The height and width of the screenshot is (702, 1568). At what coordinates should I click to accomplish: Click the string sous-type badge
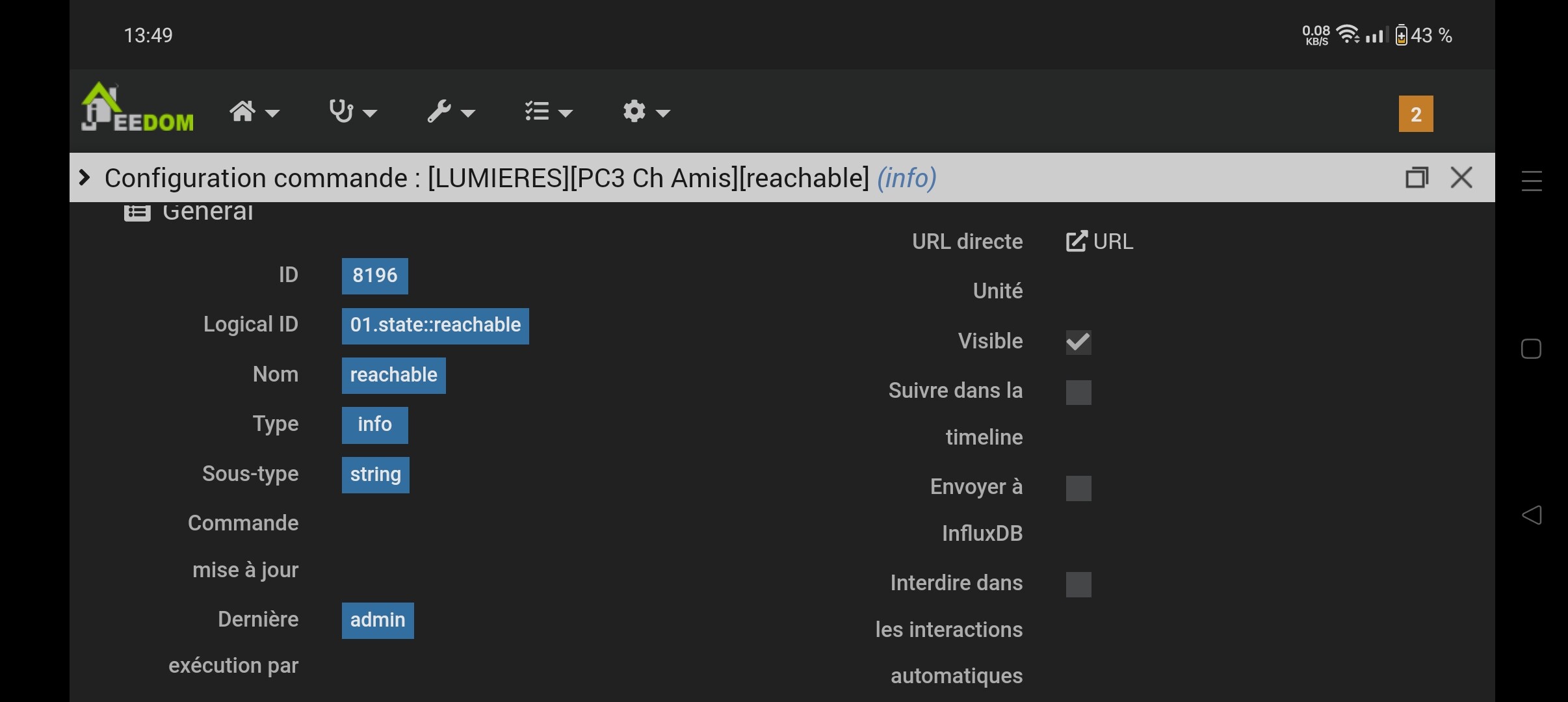375,474
